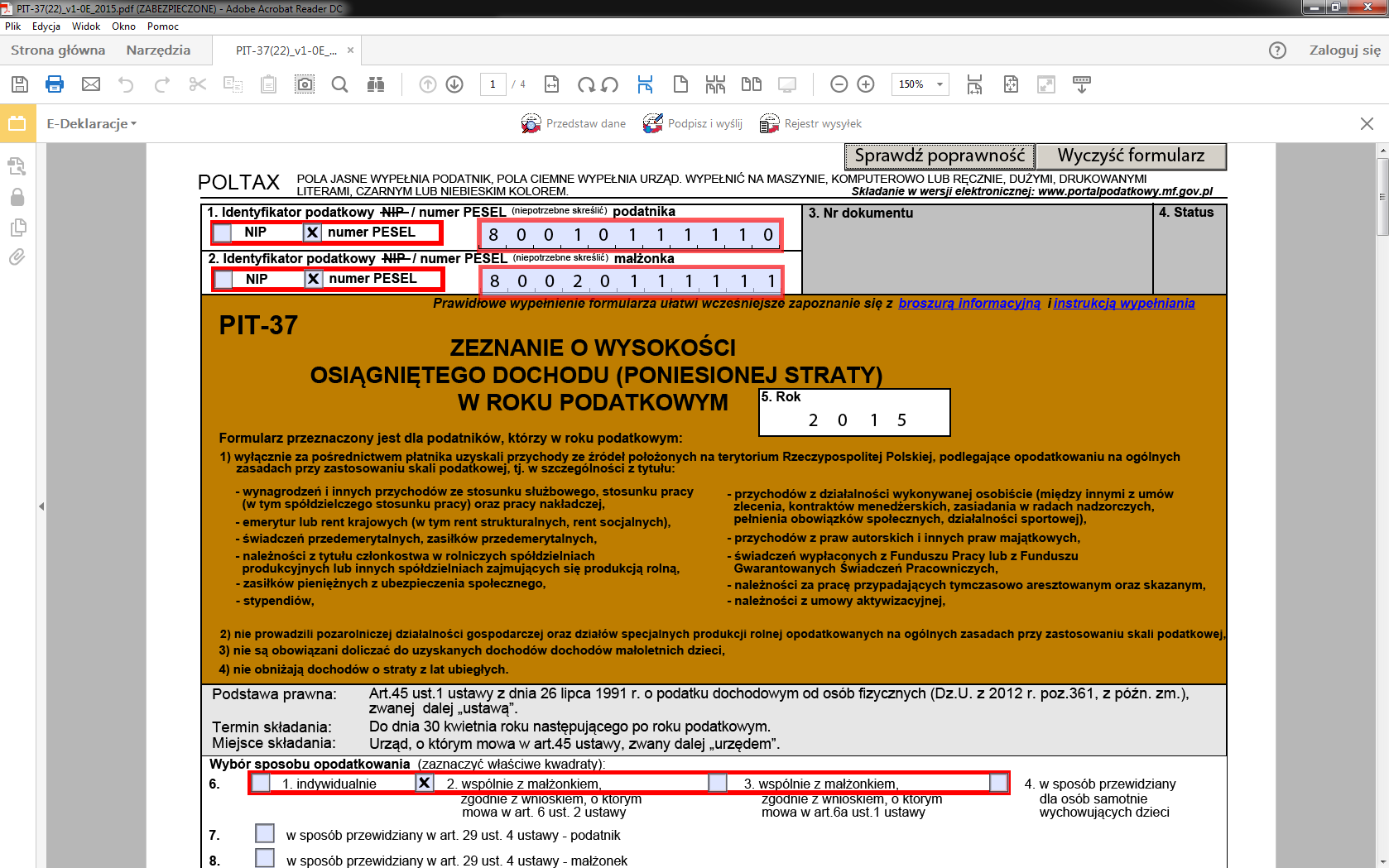Click the Send file by email icon

(91, 84)
